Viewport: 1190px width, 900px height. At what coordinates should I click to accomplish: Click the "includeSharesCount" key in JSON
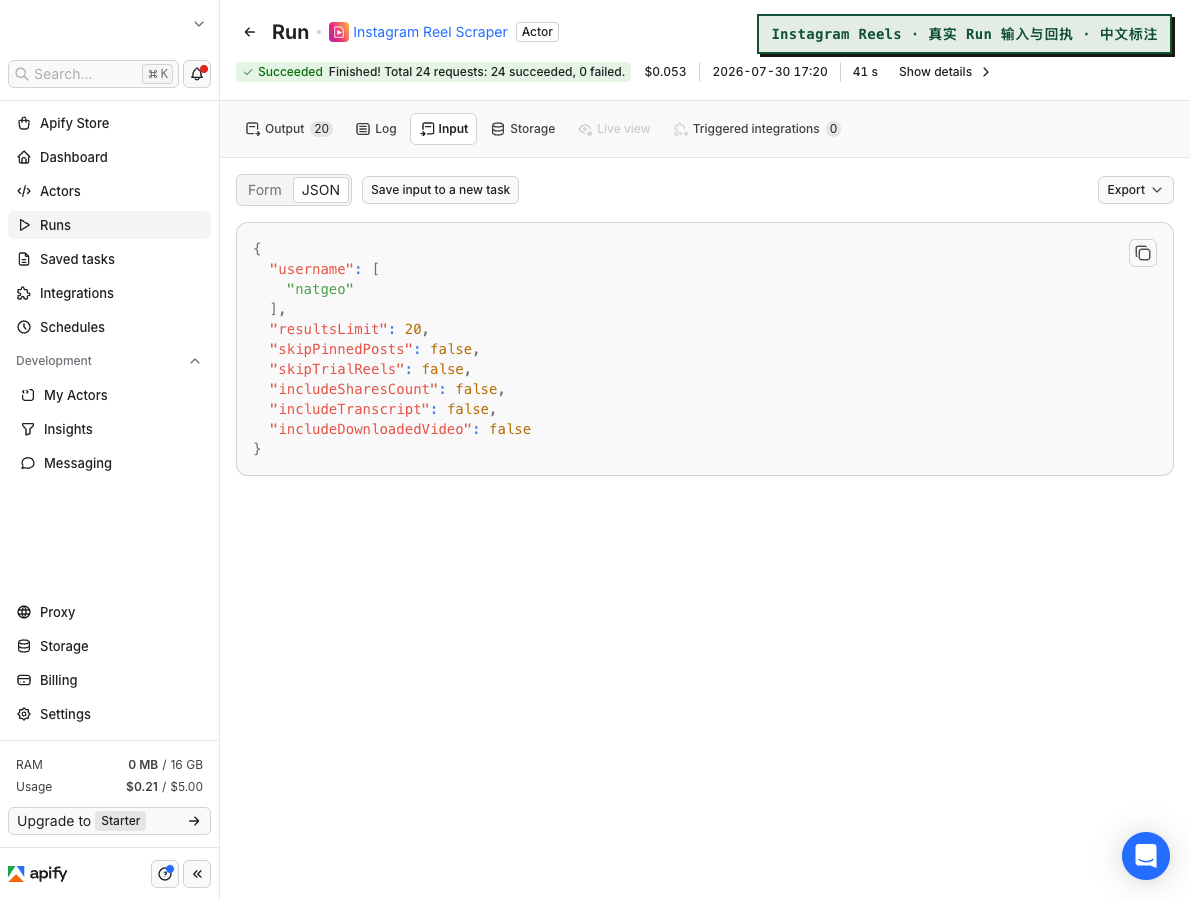click(x=354, y=389)
